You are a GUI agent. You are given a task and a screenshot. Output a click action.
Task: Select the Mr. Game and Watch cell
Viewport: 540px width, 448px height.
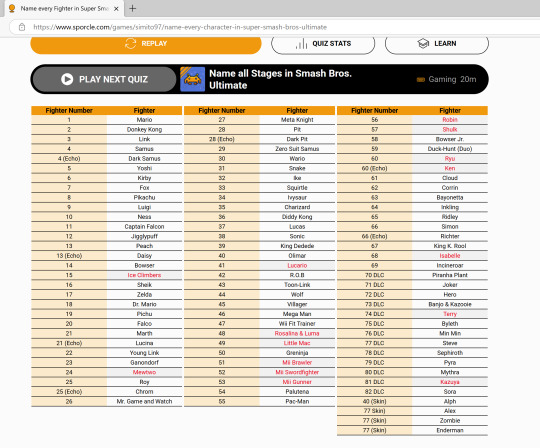tap(144, 402)
